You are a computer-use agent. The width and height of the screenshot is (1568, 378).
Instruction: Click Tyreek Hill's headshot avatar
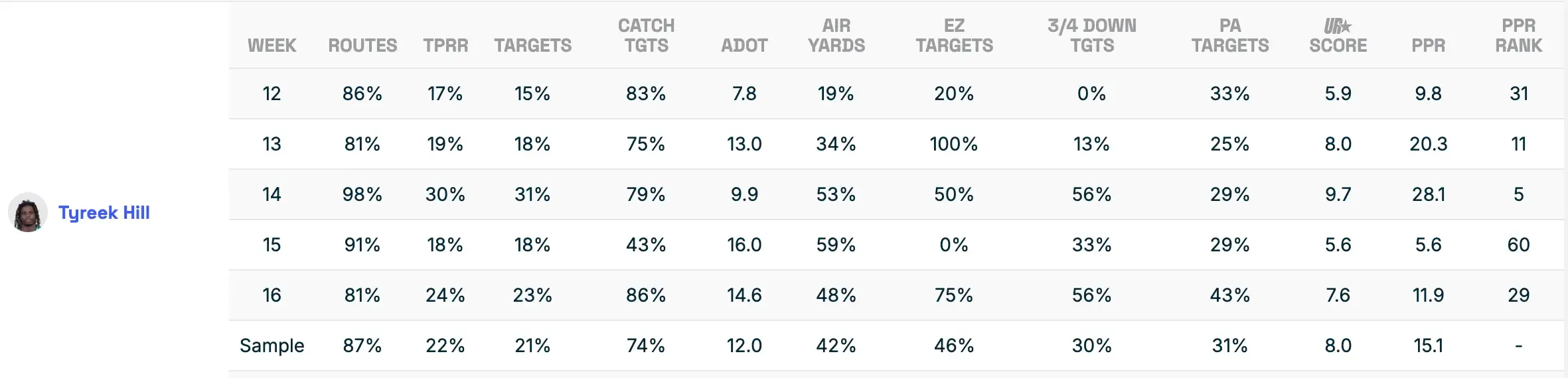[27, 212]
